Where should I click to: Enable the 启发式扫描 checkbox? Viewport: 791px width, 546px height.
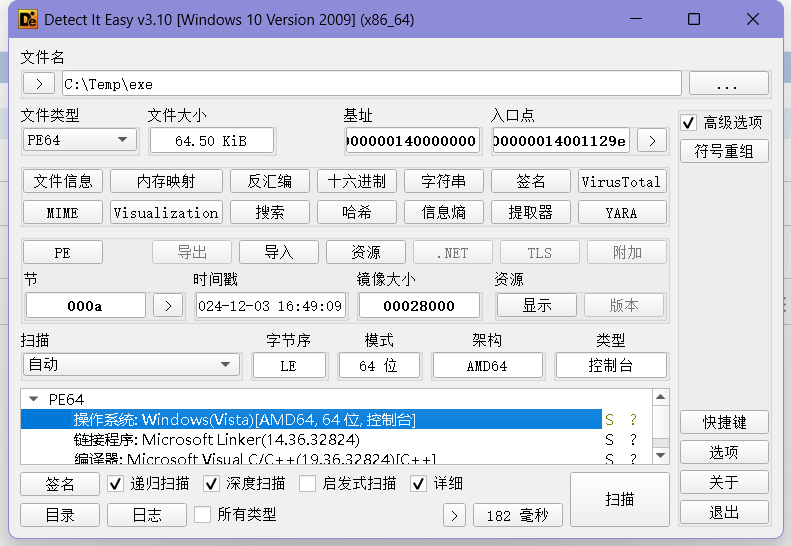307,483
